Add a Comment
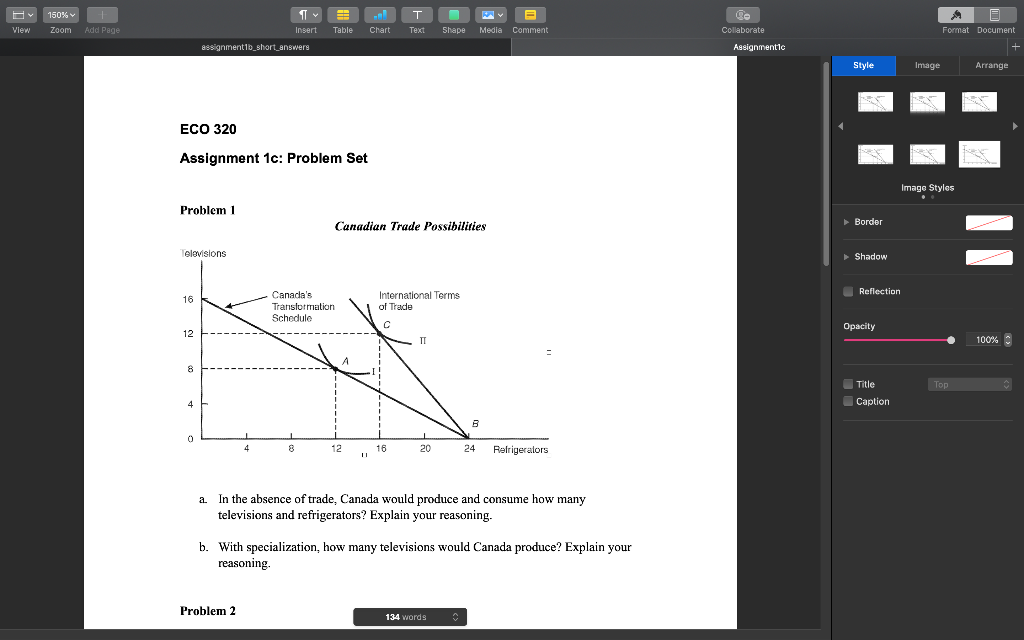Screen dimensions: 1024x640 529,14
